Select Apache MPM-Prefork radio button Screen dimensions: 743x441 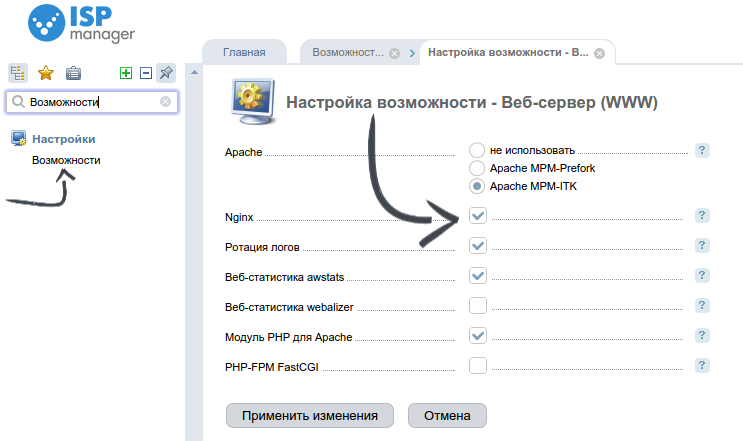pos(477,168)
